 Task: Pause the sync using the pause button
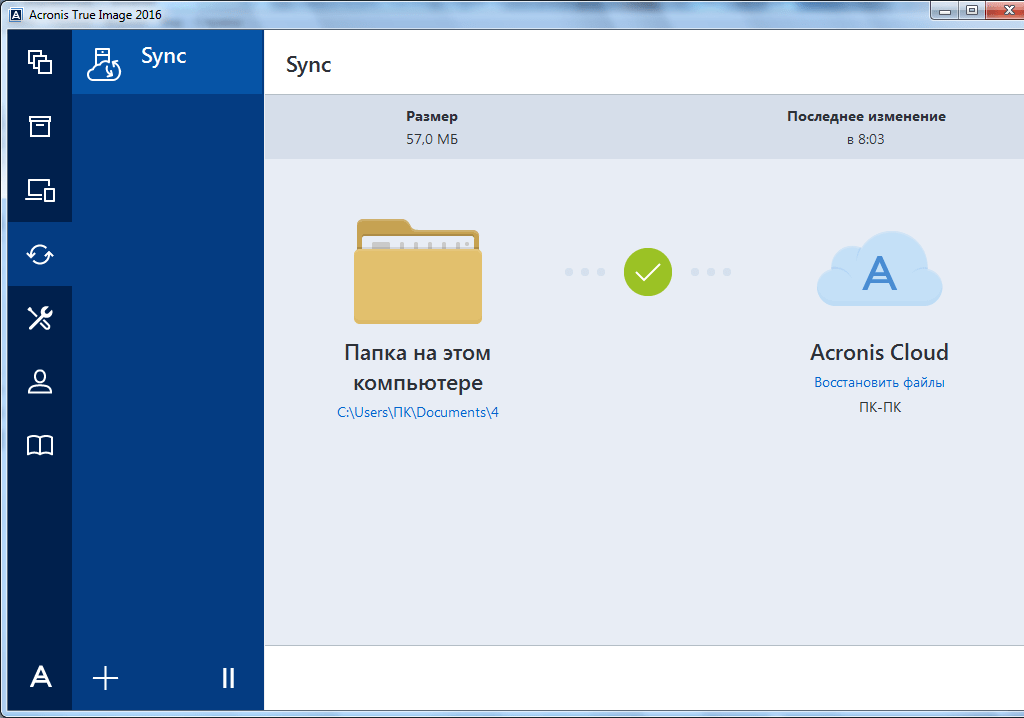pyautogui.click(x=228, y=678)
